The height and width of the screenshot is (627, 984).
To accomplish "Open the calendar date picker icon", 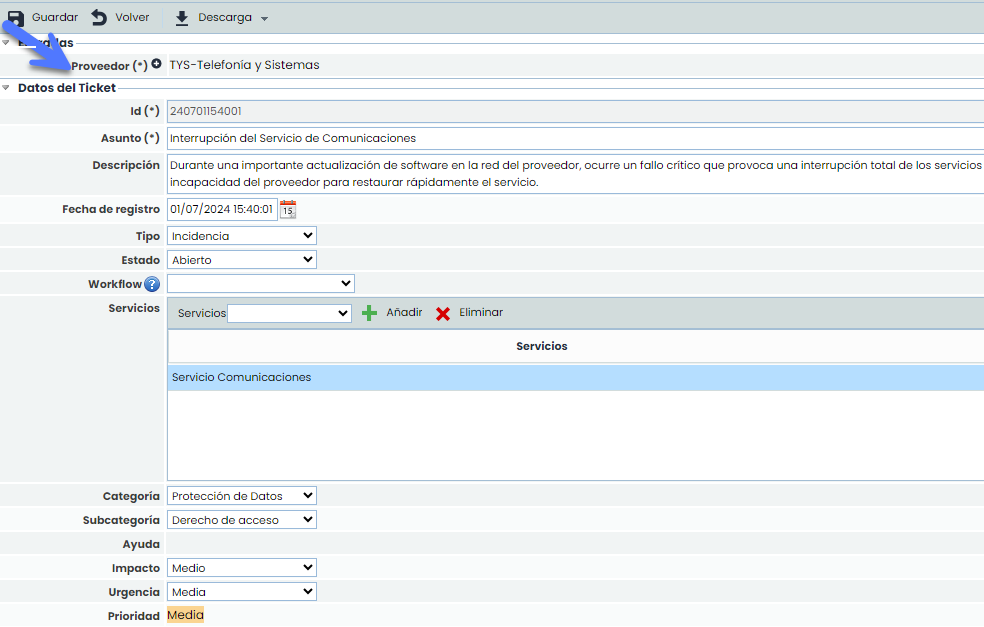I will point(288,210).
